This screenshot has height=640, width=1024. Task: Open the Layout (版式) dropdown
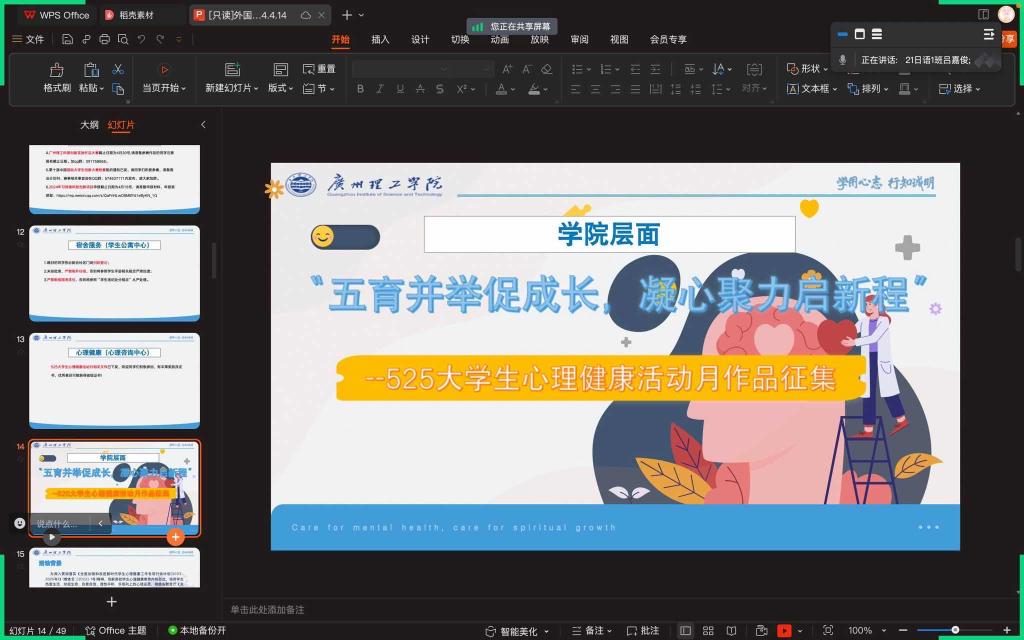[x=280, y=88]
